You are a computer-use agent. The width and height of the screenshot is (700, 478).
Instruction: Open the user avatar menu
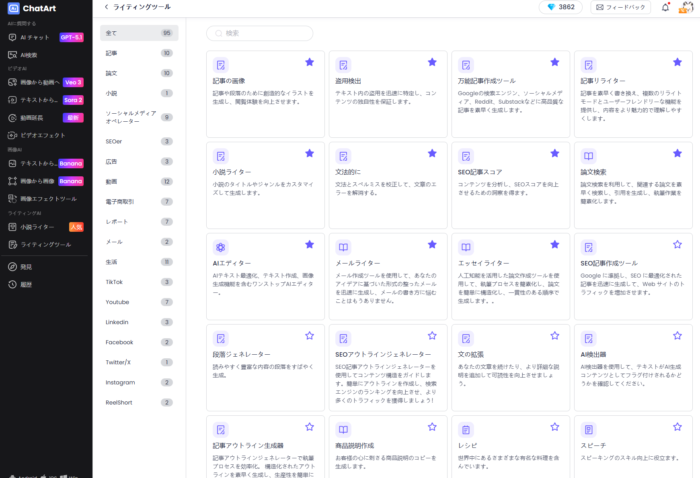pos(686,7)
